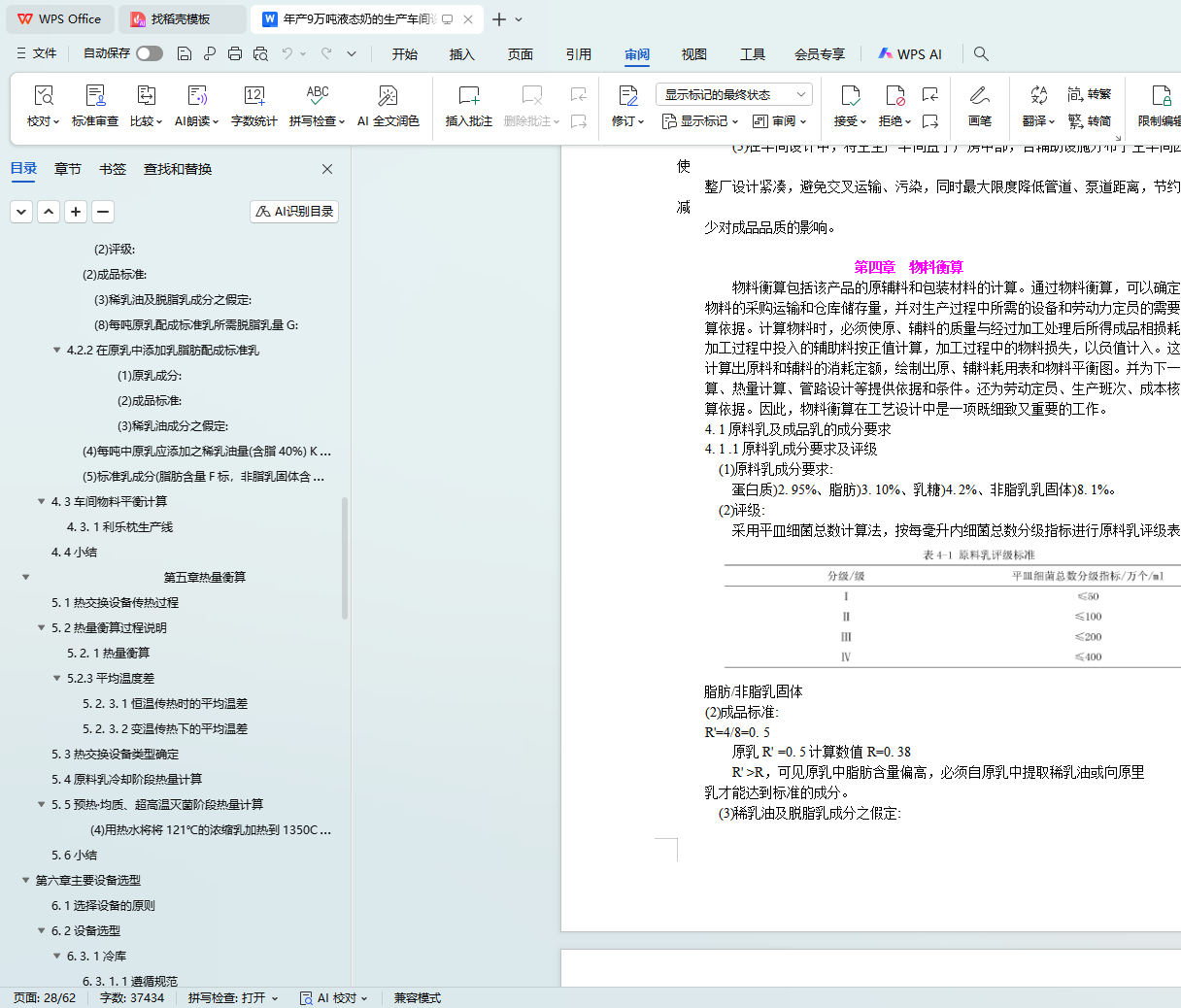The height and width of the screenshot is (1008, 1181).
Task: Click the 插入批注 insert comment icon
Action: pyautogui.click(x=468, y=96)
